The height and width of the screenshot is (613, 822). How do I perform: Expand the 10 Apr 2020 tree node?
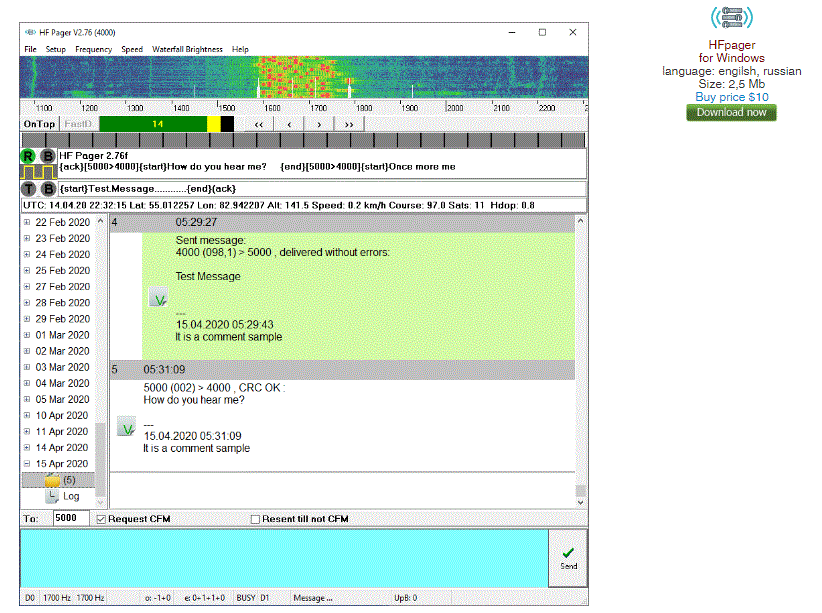coord(27,416)
